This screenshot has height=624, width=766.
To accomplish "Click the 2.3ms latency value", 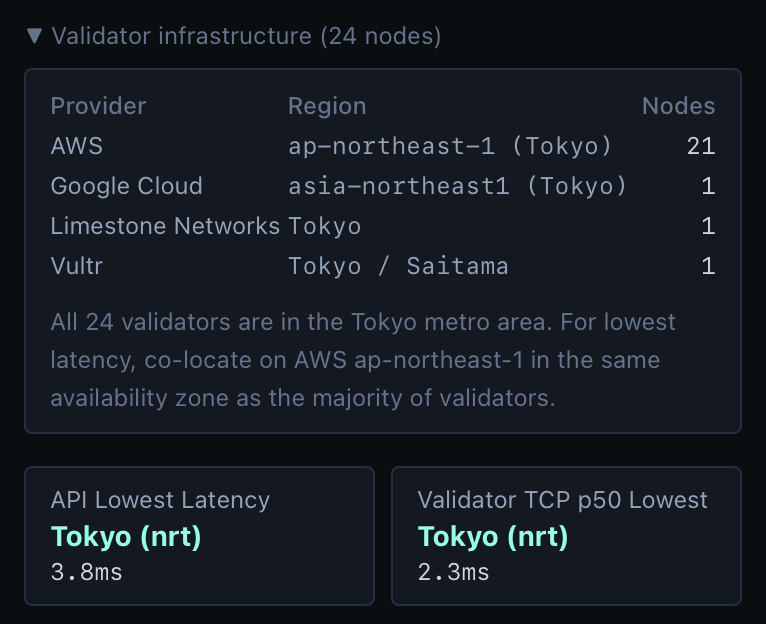I will (453, 572).
